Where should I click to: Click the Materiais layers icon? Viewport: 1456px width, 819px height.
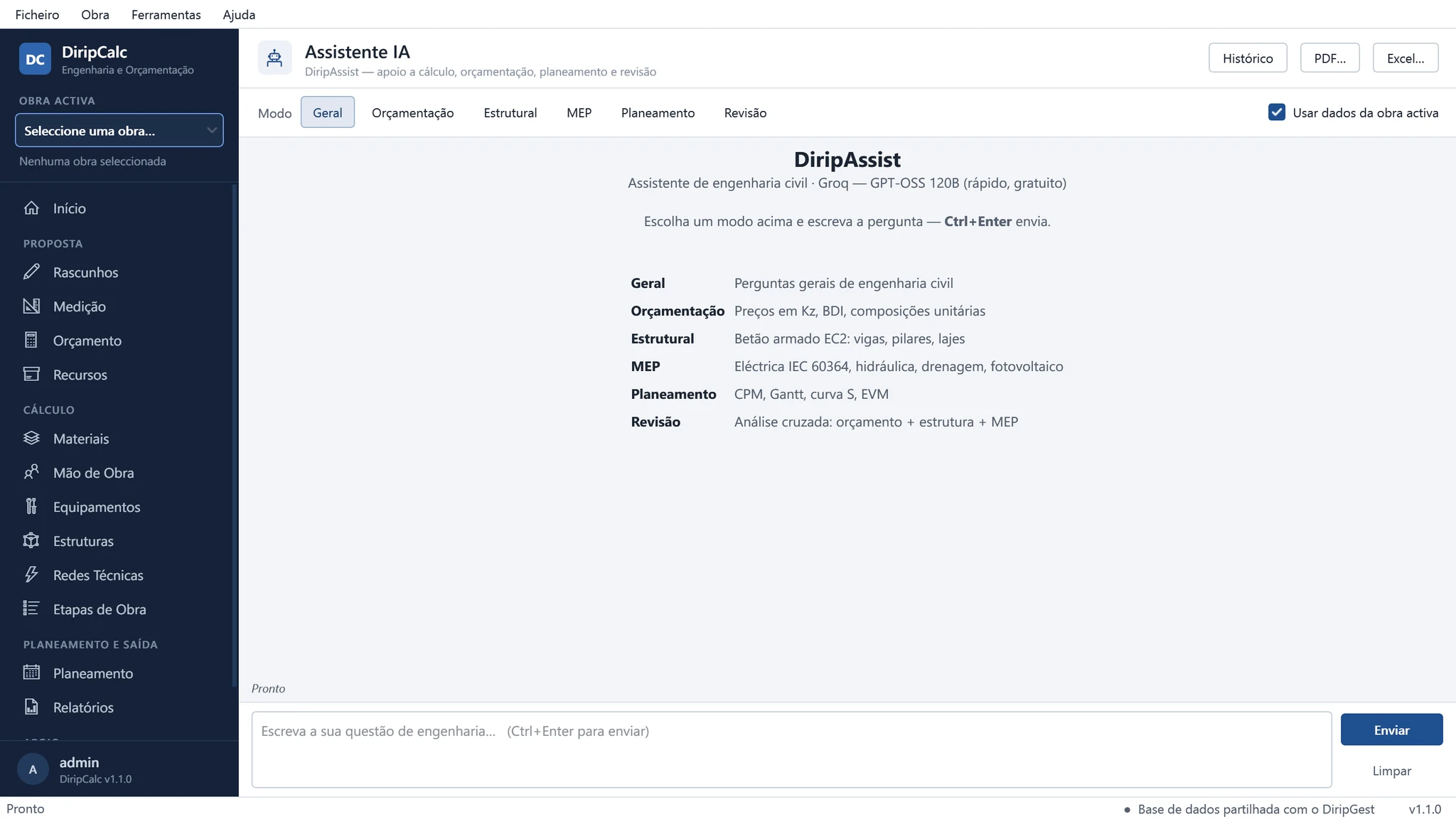click(31, 439)
